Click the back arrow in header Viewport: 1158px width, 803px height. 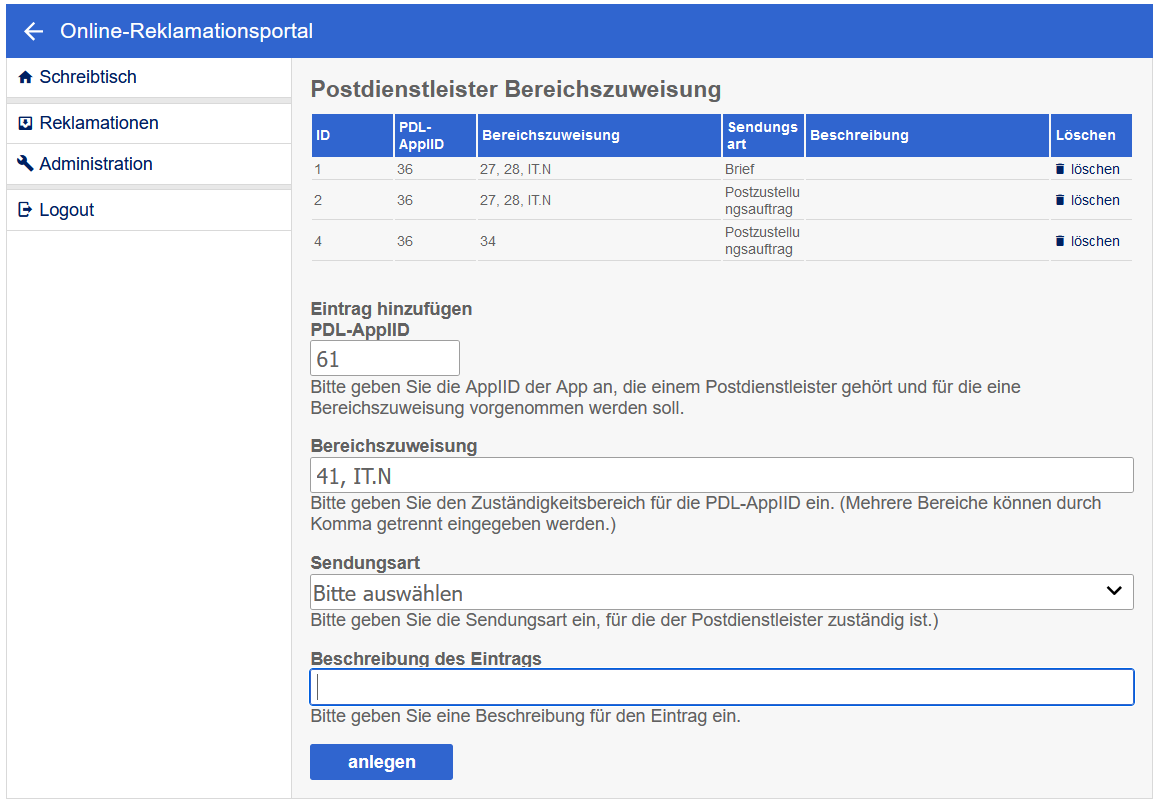tap(34, 31)
